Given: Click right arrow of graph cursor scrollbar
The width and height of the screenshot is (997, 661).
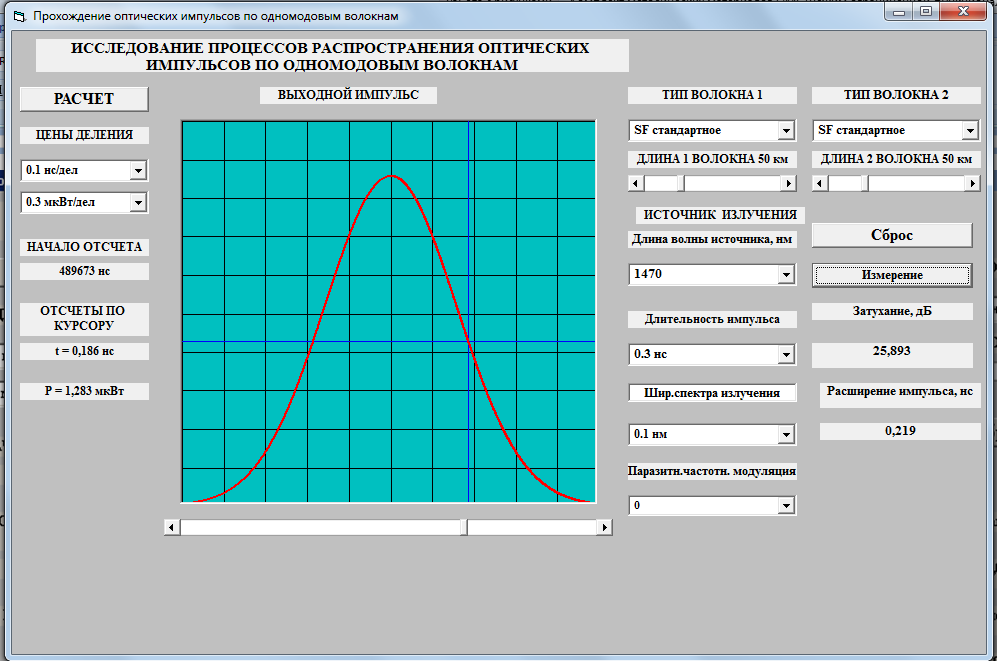Looking at the screenshot, I should (605, 527).
